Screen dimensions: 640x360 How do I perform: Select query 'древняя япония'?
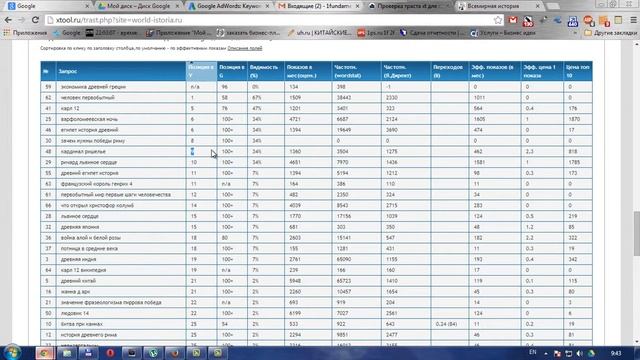(x=80, y=227)
